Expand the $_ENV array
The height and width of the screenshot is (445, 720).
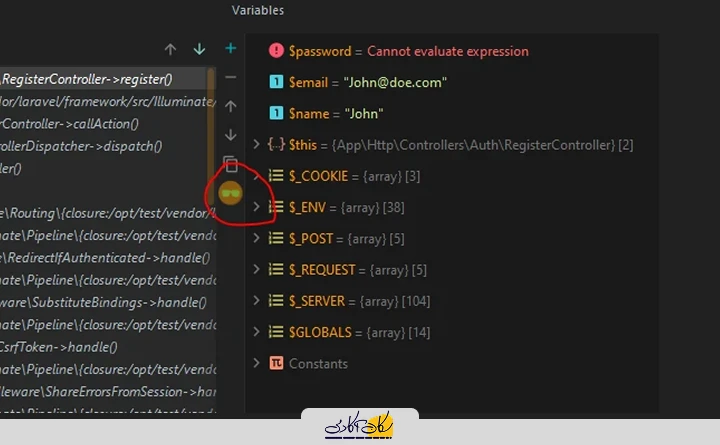tap(257, 207)
